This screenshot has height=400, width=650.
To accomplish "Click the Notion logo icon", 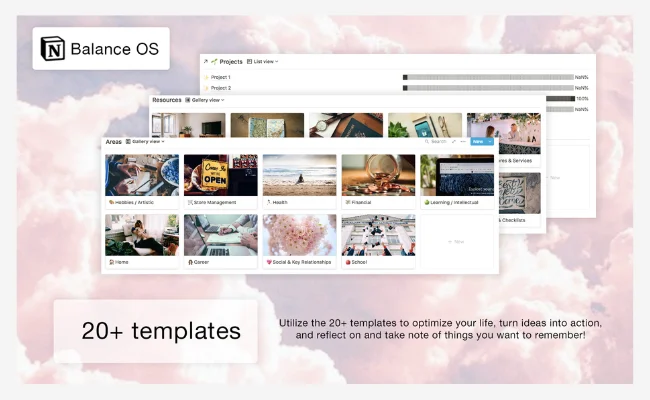I will [x=53, y=48].
